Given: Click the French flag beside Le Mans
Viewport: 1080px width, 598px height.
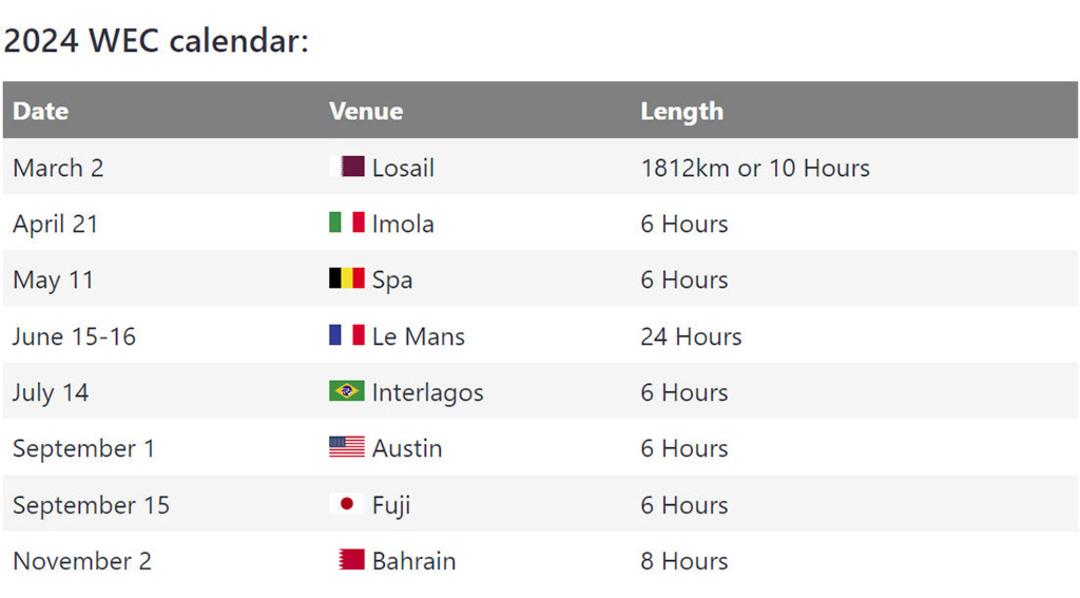Looking at the screenshot, I should click(x=347, y=335).
